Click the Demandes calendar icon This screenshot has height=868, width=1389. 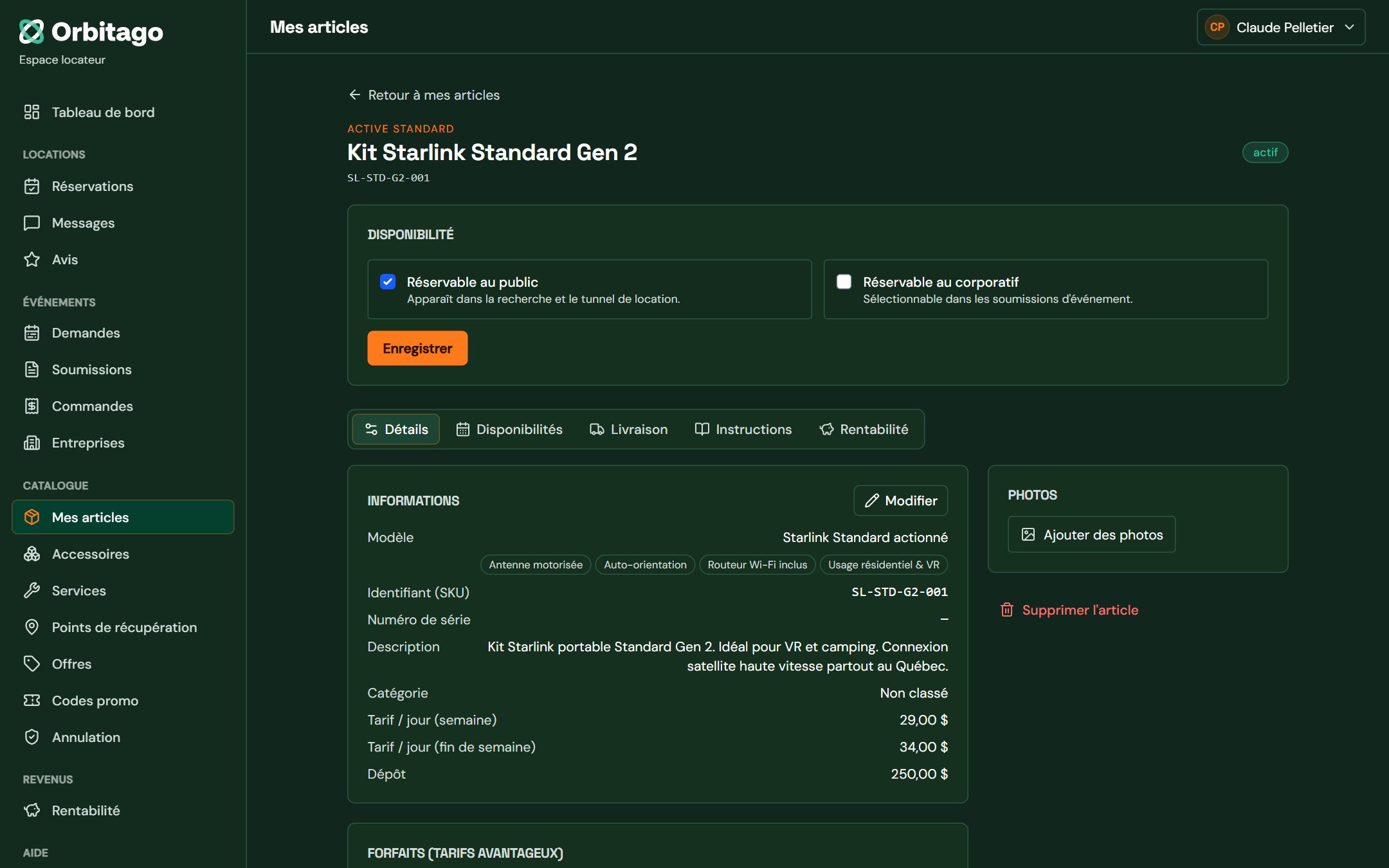tap(32, 333)
